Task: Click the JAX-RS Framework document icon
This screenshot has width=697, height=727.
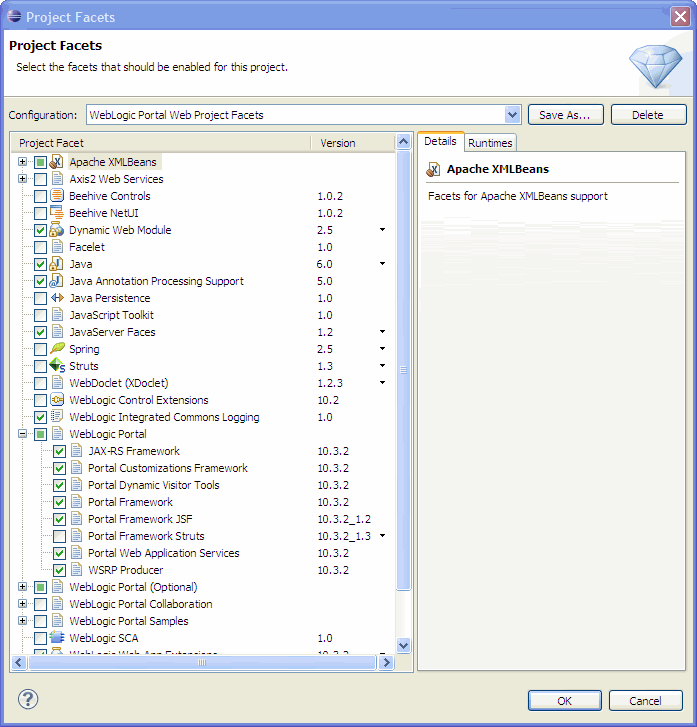Action: point(77,451)
